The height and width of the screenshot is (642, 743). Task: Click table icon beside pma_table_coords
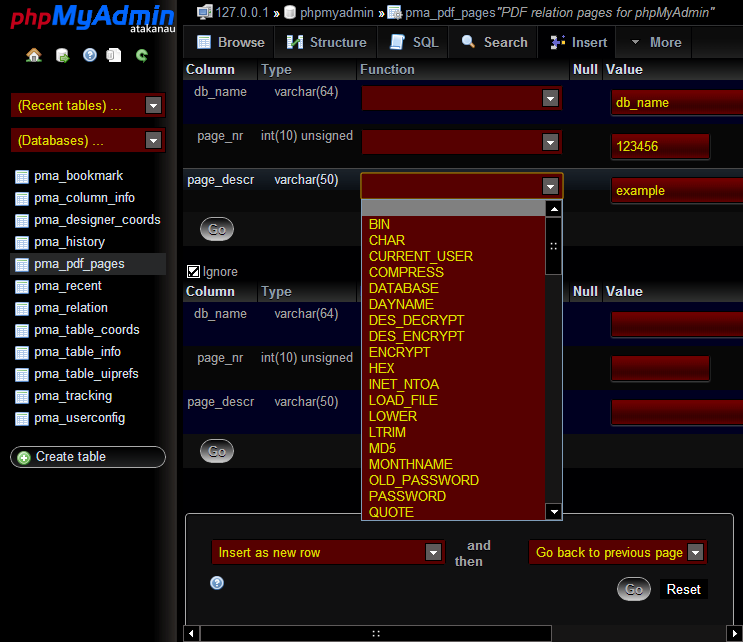(22, 331)
